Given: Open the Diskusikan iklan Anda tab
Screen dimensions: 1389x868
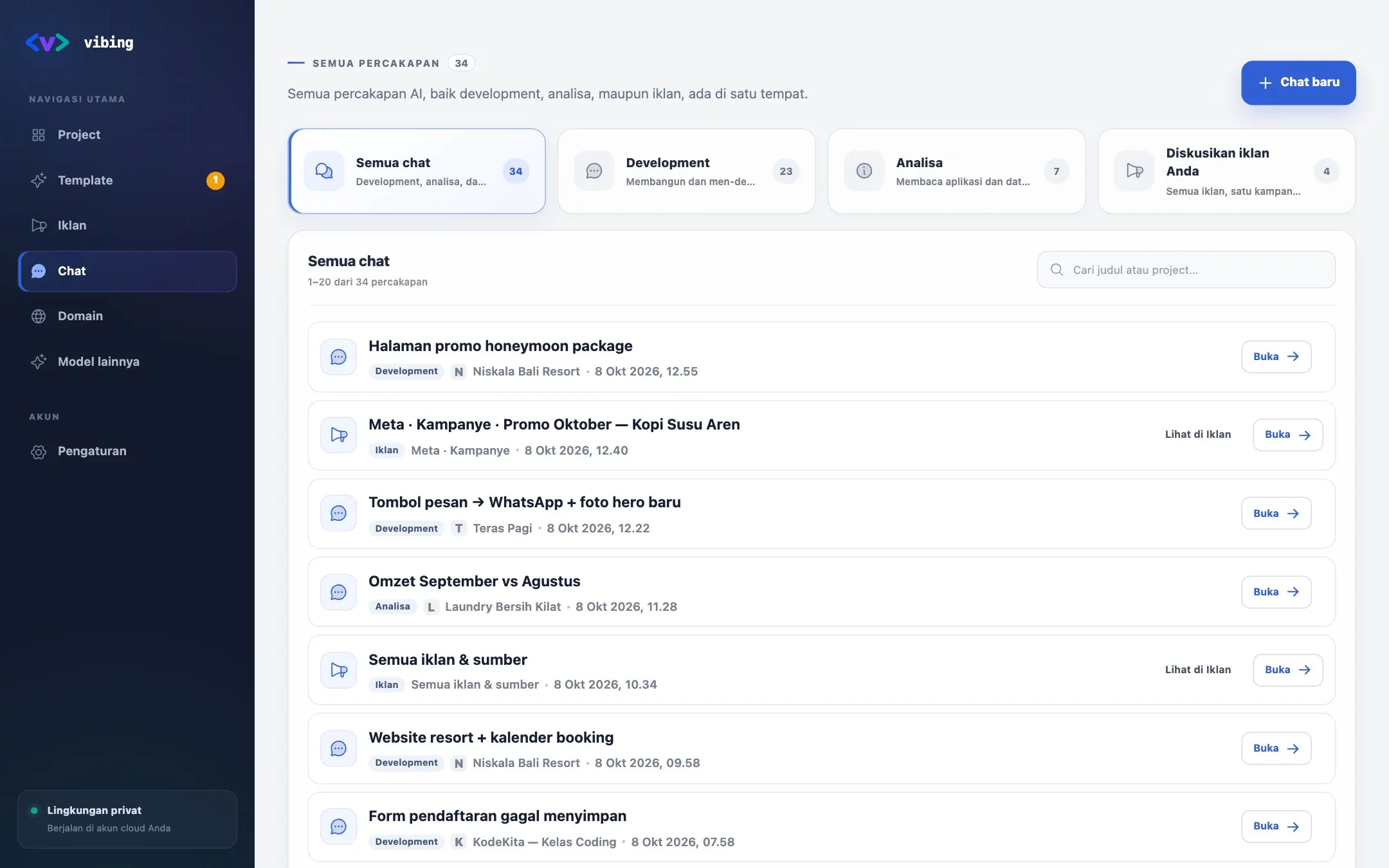Looking at the screenshot, I should click(1227, 171).
